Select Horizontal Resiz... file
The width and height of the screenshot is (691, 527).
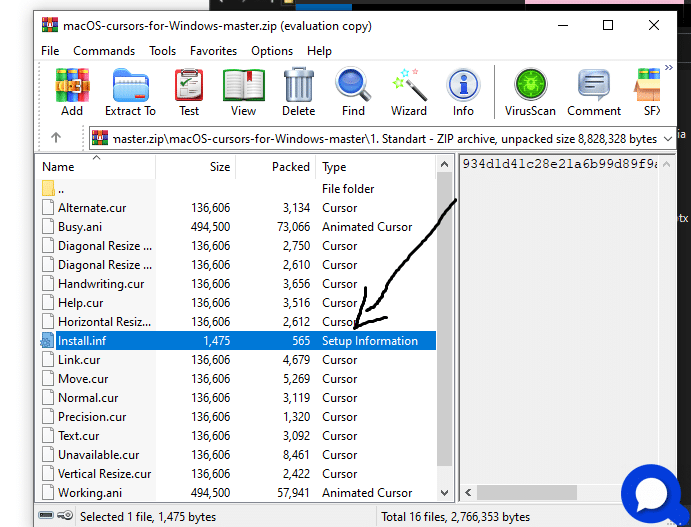tap(104, 321)
